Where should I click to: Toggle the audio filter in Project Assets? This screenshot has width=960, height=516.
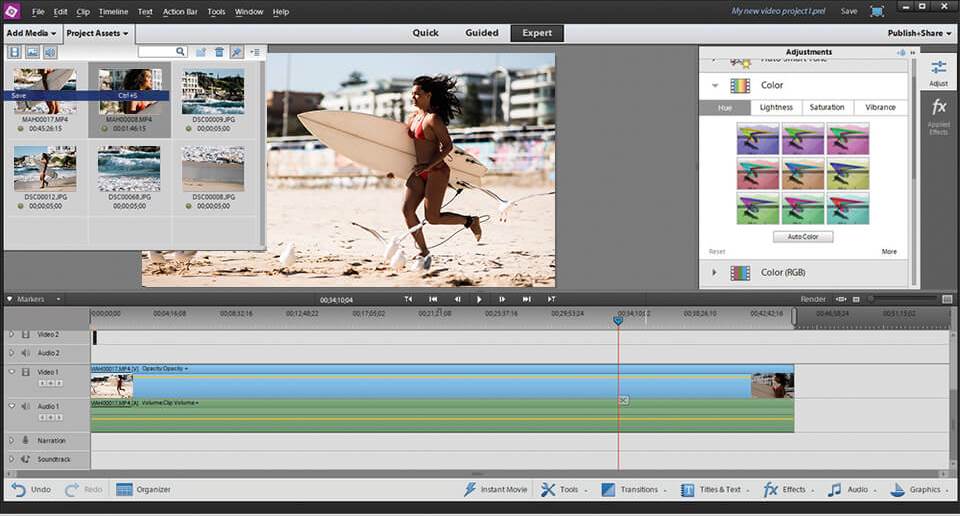coord(50,52)
